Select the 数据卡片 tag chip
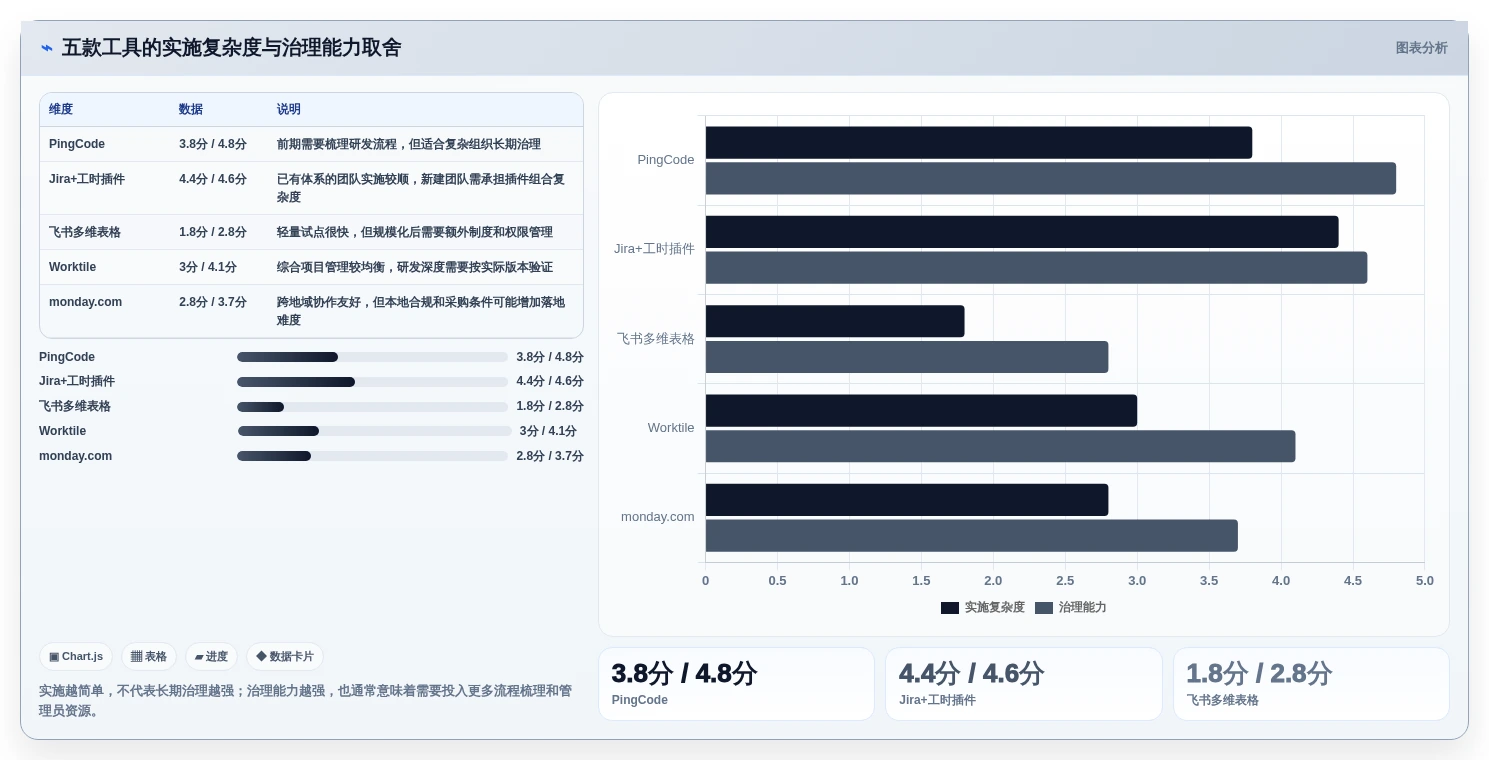Viewport: 1489px width, 760px height. tap(285, 657)
